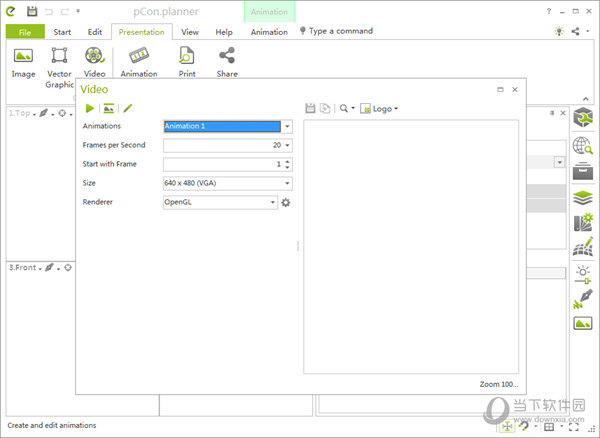Open renderer settings gear icon
The height and width of the screenshot is (438, 600).
pos(285,202)
